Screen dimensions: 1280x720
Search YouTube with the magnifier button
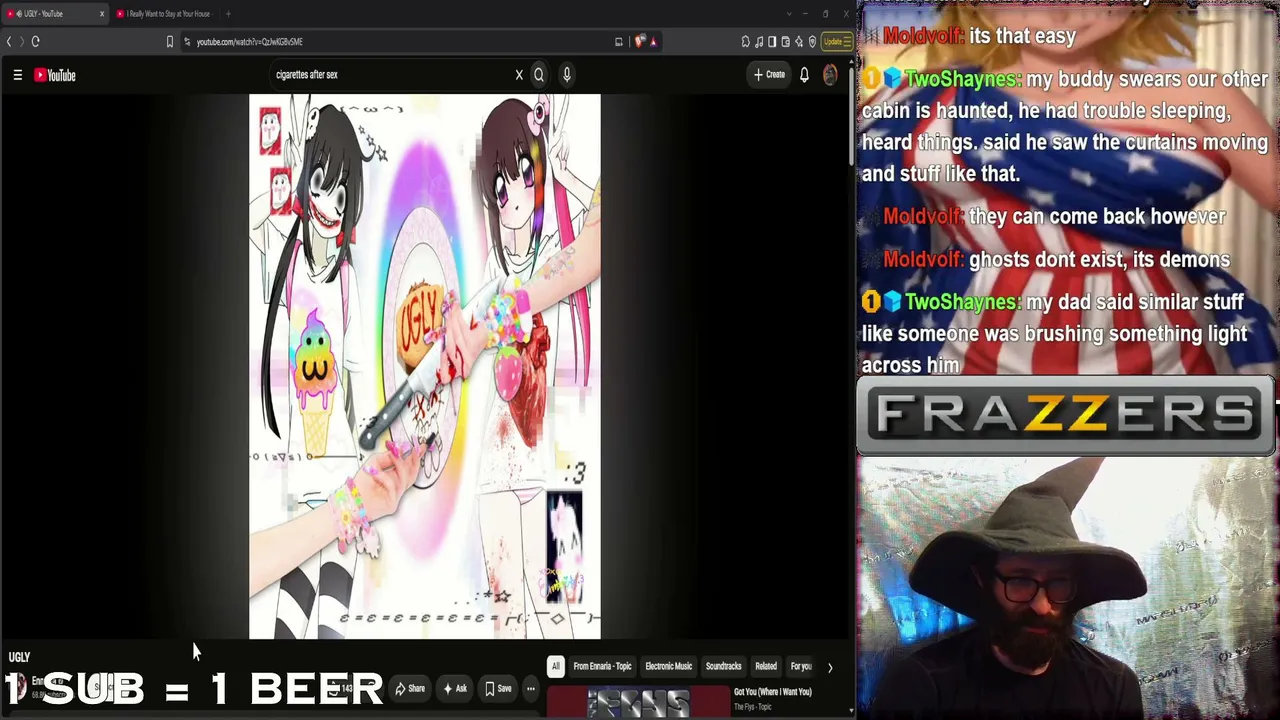539,75
